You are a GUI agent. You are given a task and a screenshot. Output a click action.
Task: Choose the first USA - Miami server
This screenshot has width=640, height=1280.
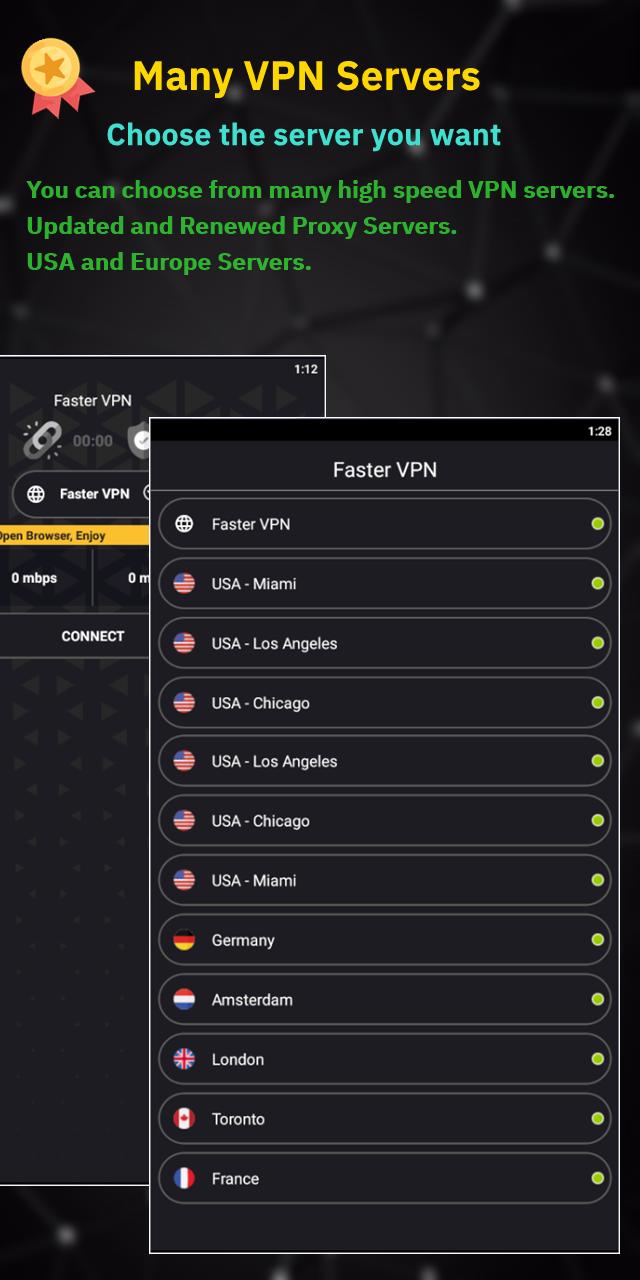pos(385,583)
